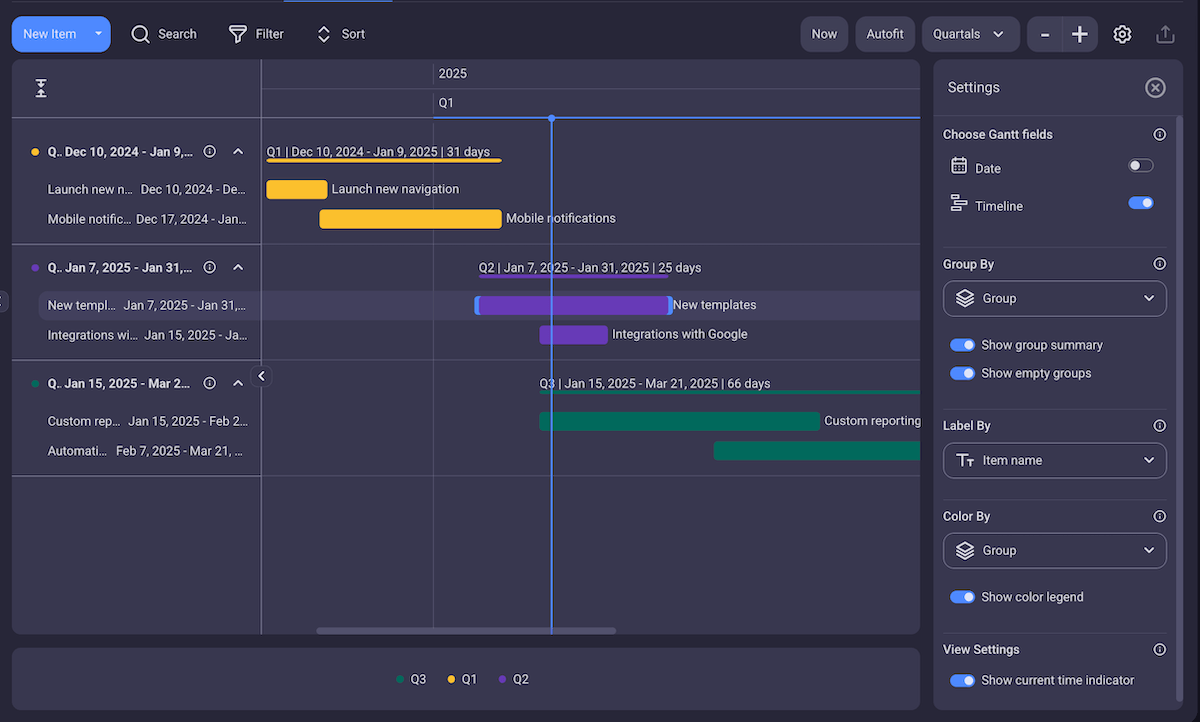This screenshot has width=1200, height=722.
Task: Click the current time indicator handle
Action: tap(551, 118)
